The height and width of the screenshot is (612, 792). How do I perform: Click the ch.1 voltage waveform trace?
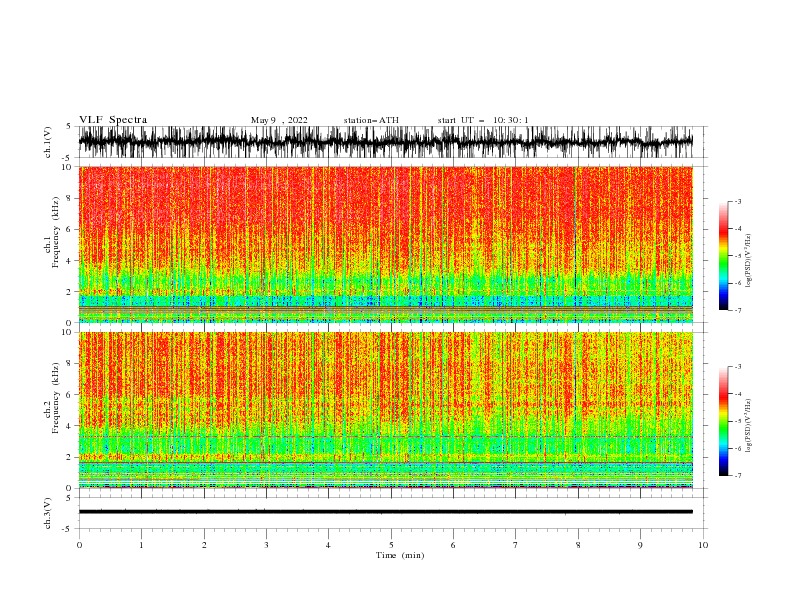tap(385, 142)
